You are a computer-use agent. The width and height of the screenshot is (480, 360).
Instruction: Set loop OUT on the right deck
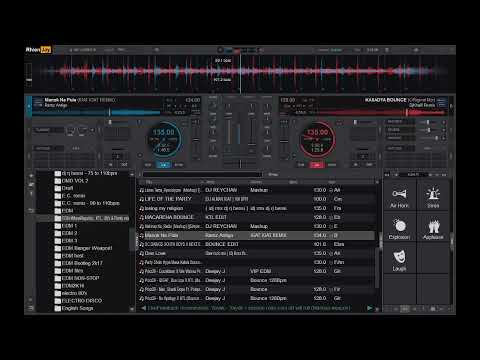(370, 165)
